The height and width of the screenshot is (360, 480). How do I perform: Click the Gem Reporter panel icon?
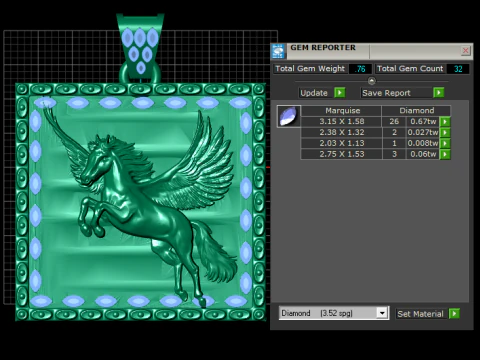click(278, 51)
